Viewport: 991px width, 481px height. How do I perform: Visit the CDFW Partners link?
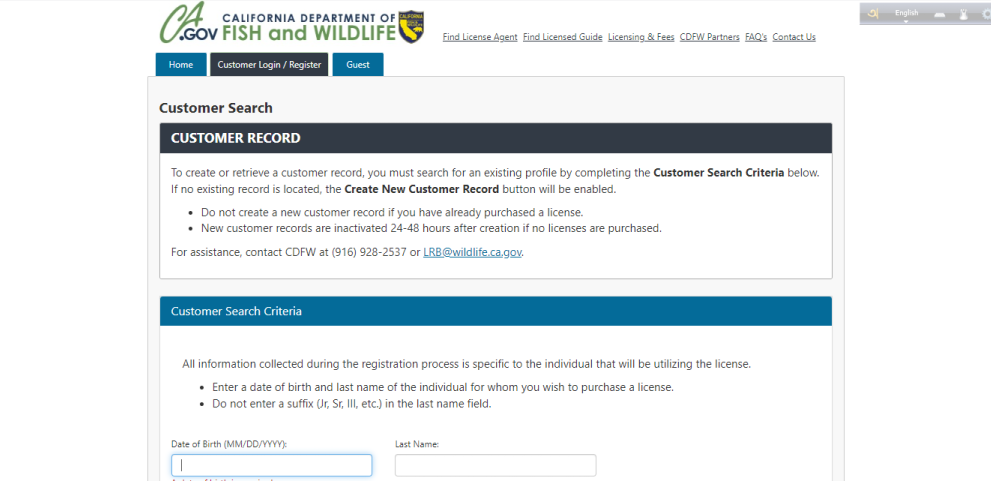click(710, 37)
